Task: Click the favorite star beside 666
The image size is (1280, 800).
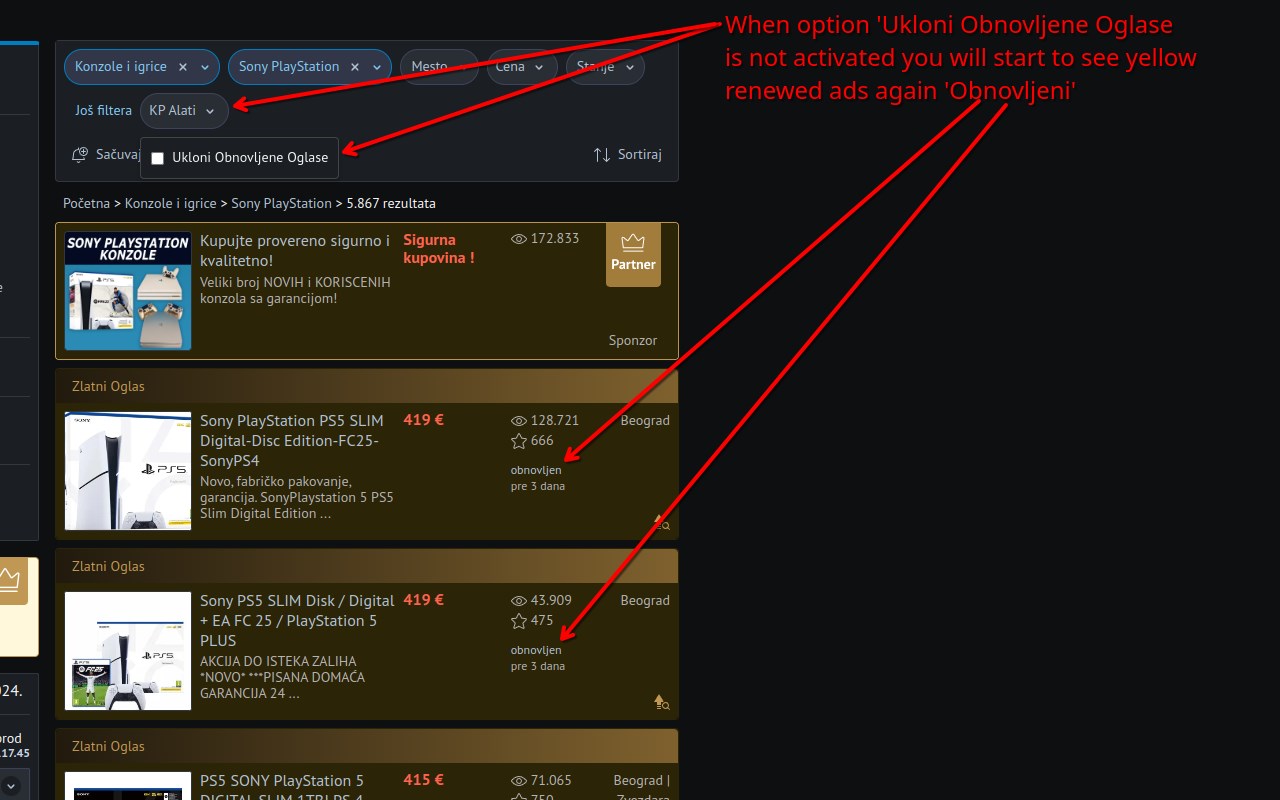Action: (518, 441)
